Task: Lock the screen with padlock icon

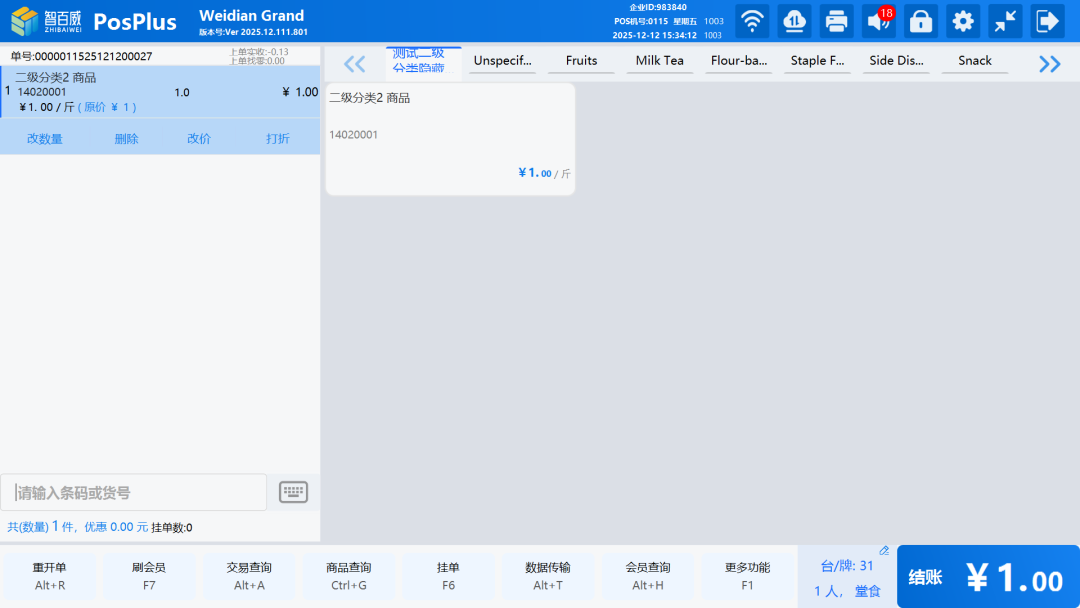Action: (x=920, y=21)
